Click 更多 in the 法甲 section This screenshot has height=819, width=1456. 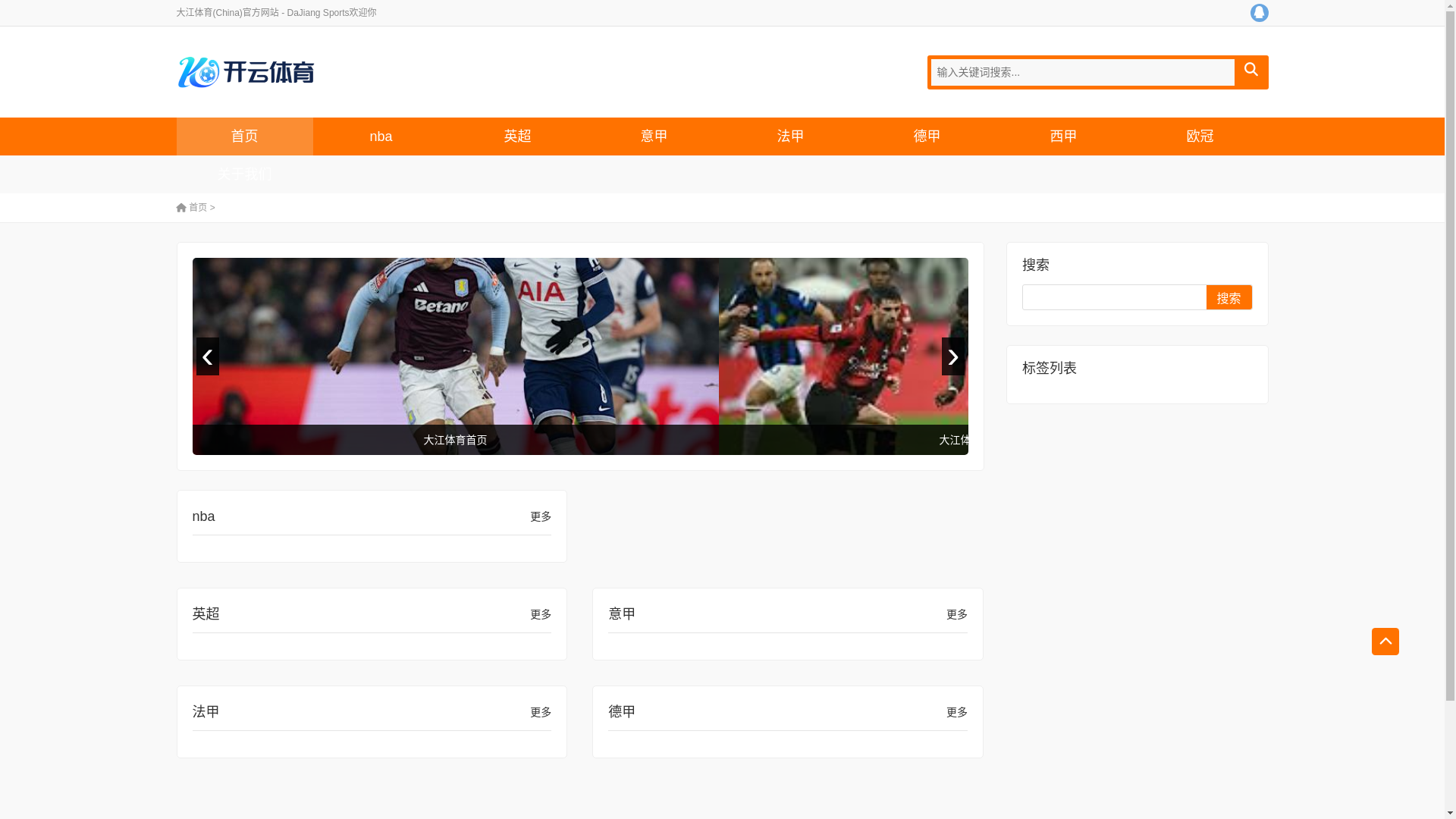(541, 712)
